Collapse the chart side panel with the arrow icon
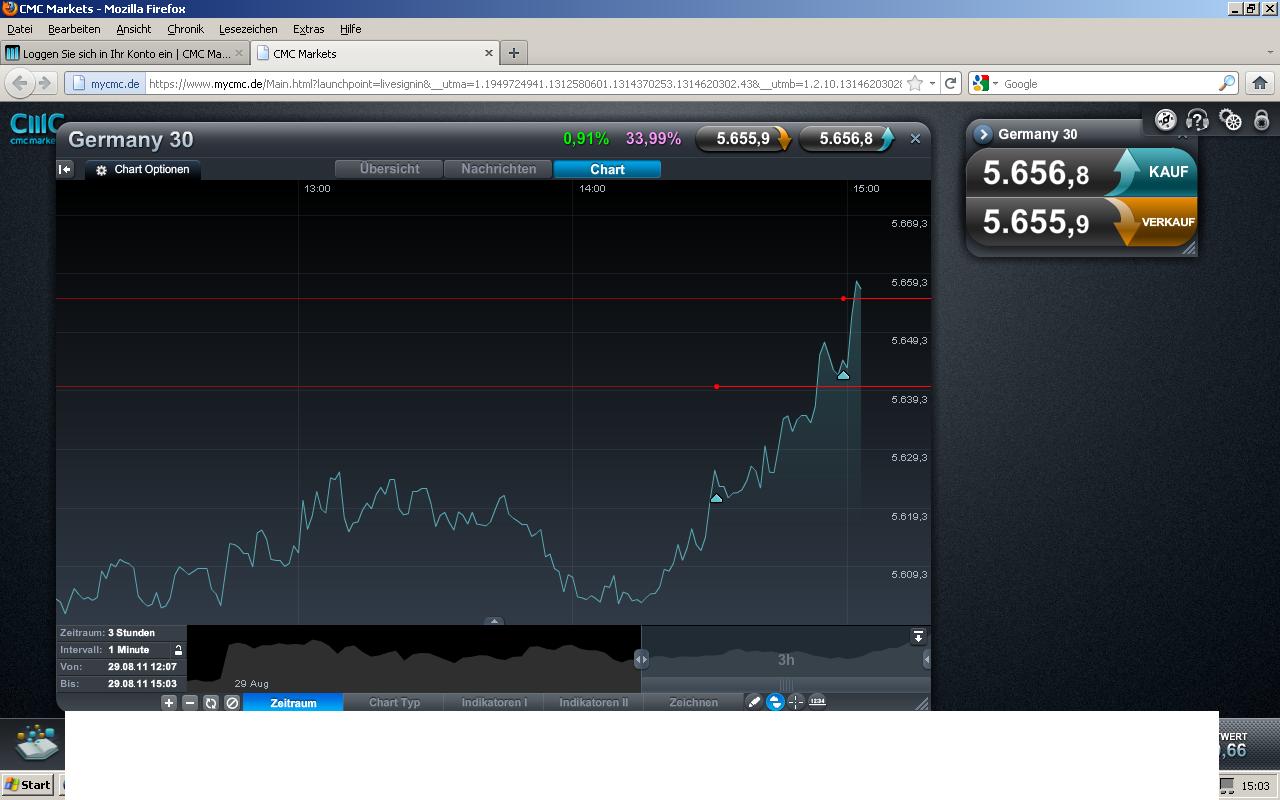Screen dimensions: 1280x800 point(65,169)
